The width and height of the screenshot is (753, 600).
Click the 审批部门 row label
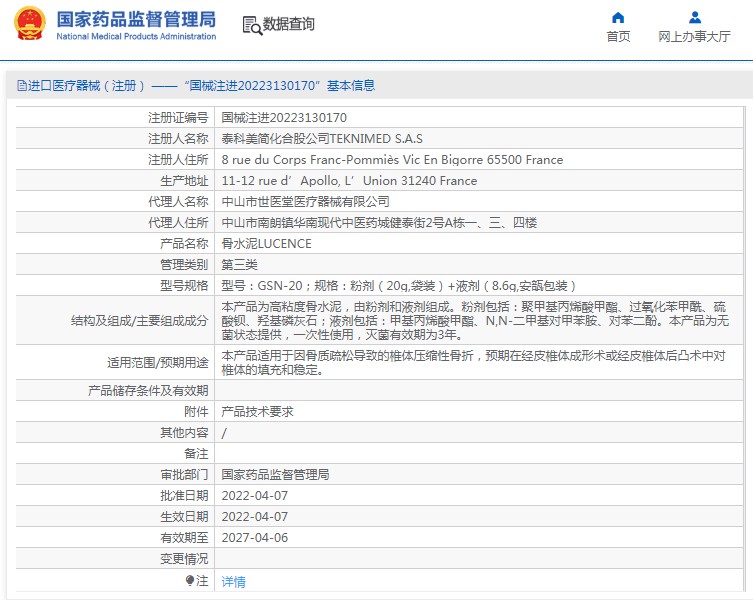click(x=184, y=475)
